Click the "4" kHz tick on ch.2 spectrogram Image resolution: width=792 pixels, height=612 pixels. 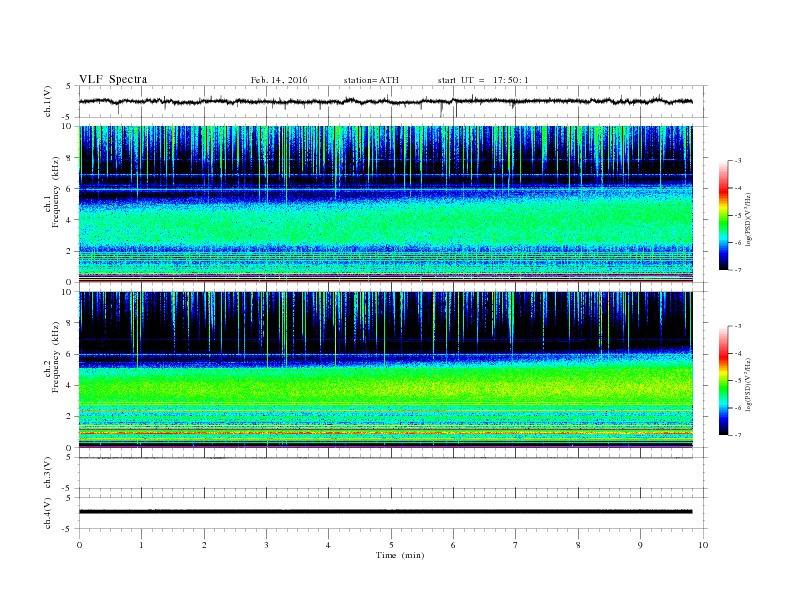[70, 386]
